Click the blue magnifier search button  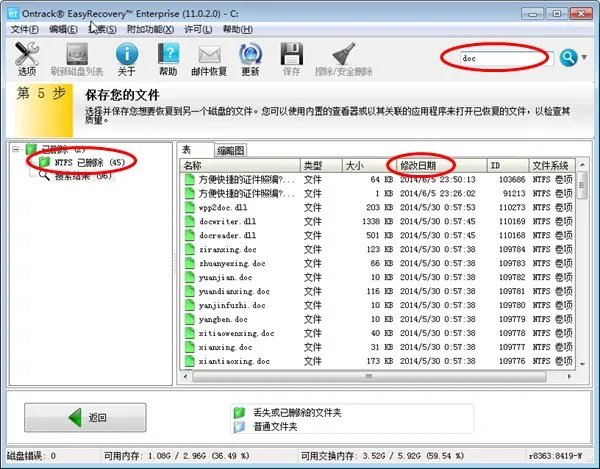(568, 58)
